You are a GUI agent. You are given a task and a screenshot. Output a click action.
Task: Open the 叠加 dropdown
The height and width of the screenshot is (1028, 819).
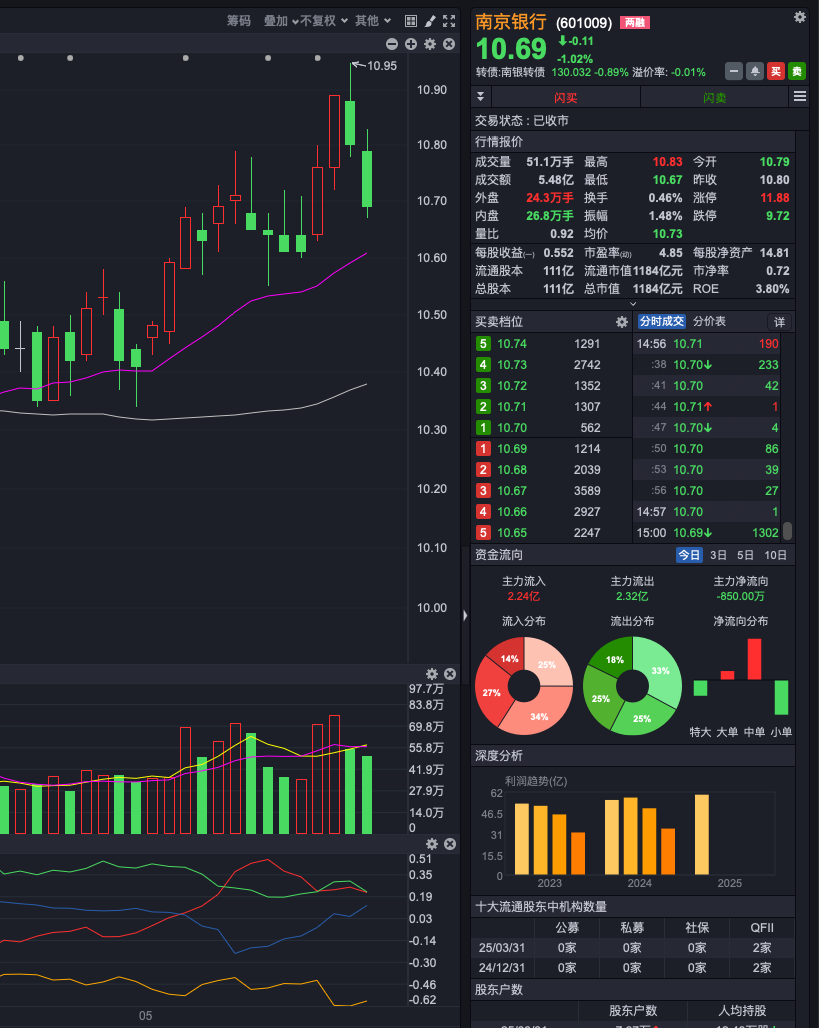click(x=280, y=20)
